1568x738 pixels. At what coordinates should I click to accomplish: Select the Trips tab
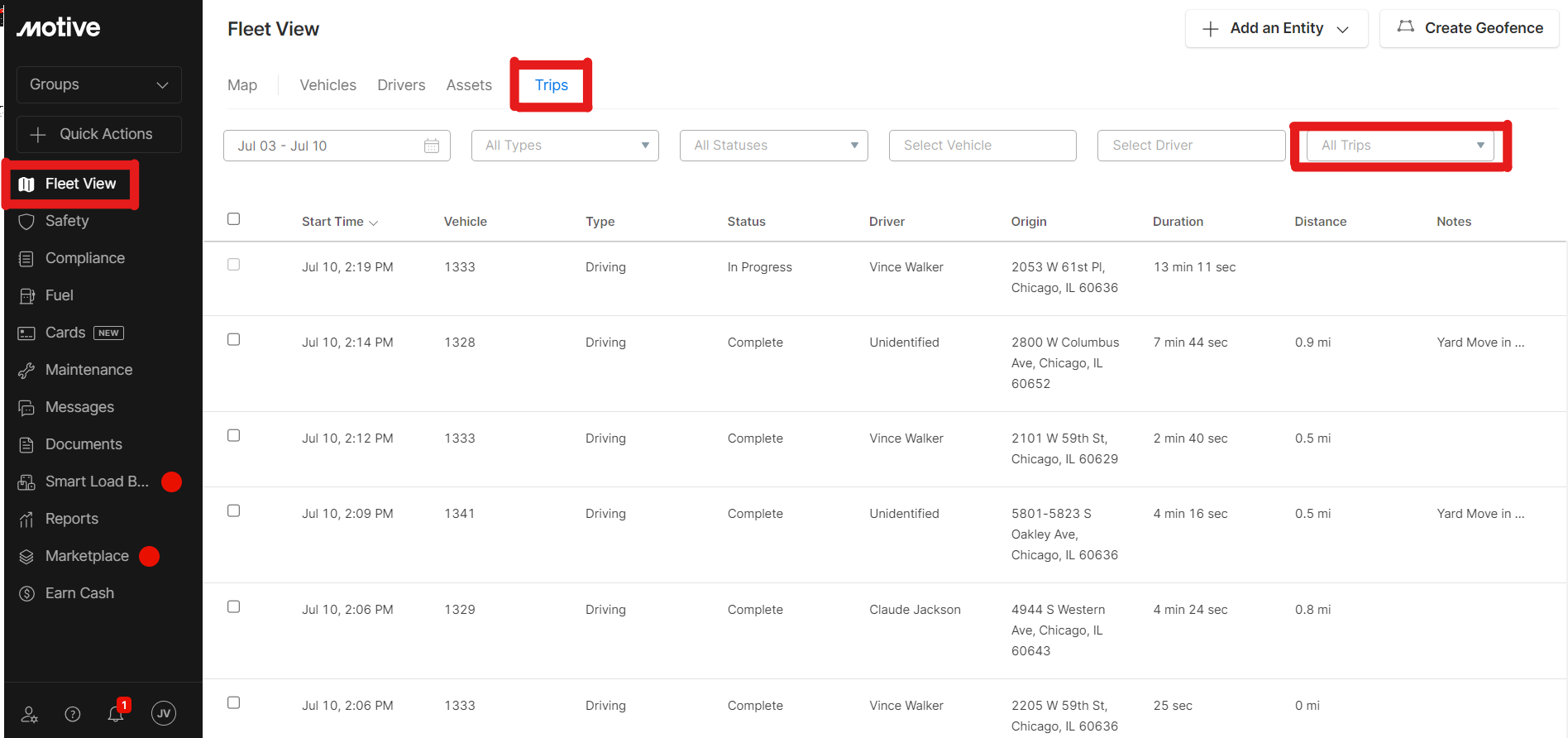(552, 85)
